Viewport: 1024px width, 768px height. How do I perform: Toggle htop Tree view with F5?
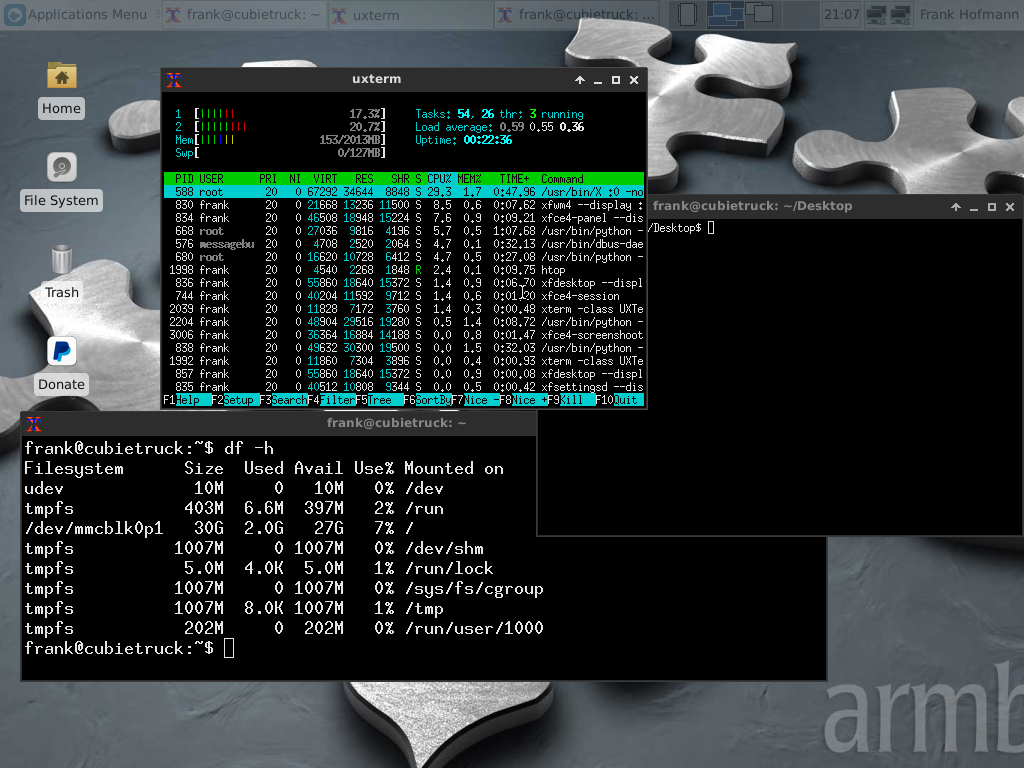379,400
